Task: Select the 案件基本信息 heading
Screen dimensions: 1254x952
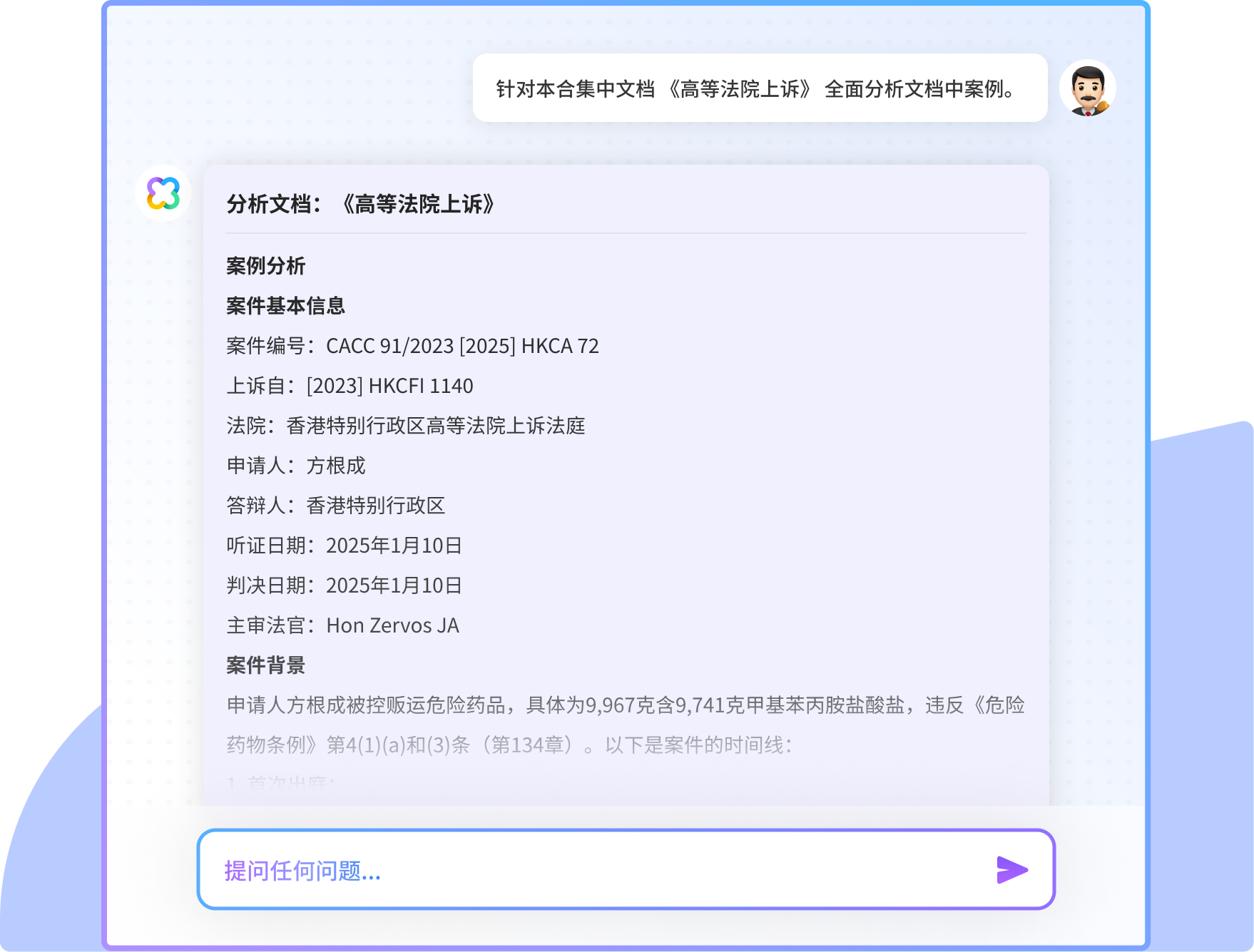Action: 285,306
